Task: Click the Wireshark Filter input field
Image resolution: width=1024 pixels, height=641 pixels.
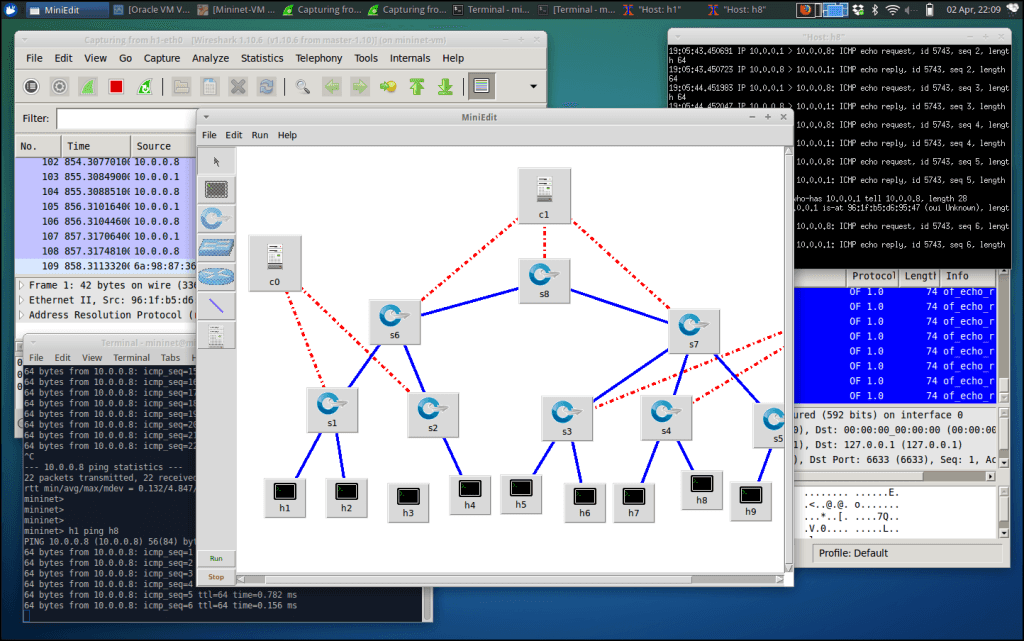Action: tap(127, 119)
